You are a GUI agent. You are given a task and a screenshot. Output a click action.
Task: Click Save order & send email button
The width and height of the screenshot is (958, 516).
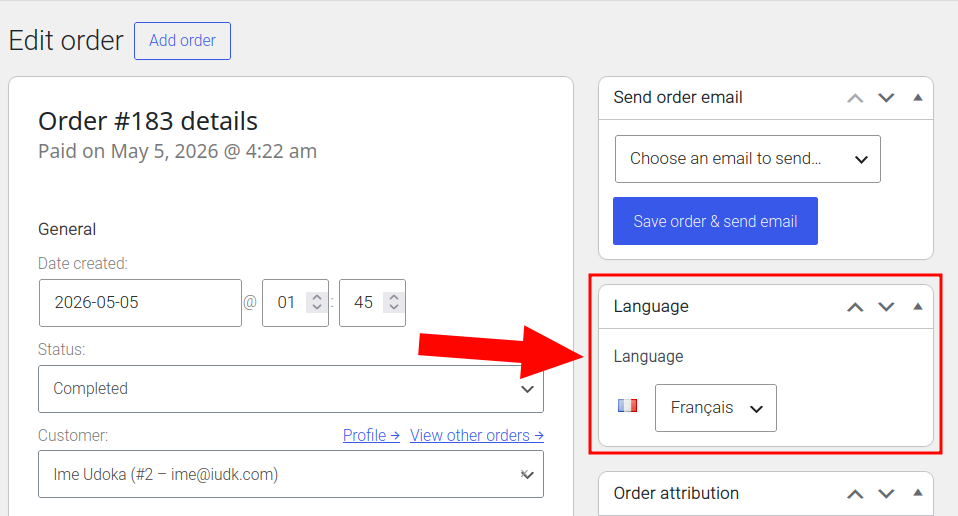point(715,221)
